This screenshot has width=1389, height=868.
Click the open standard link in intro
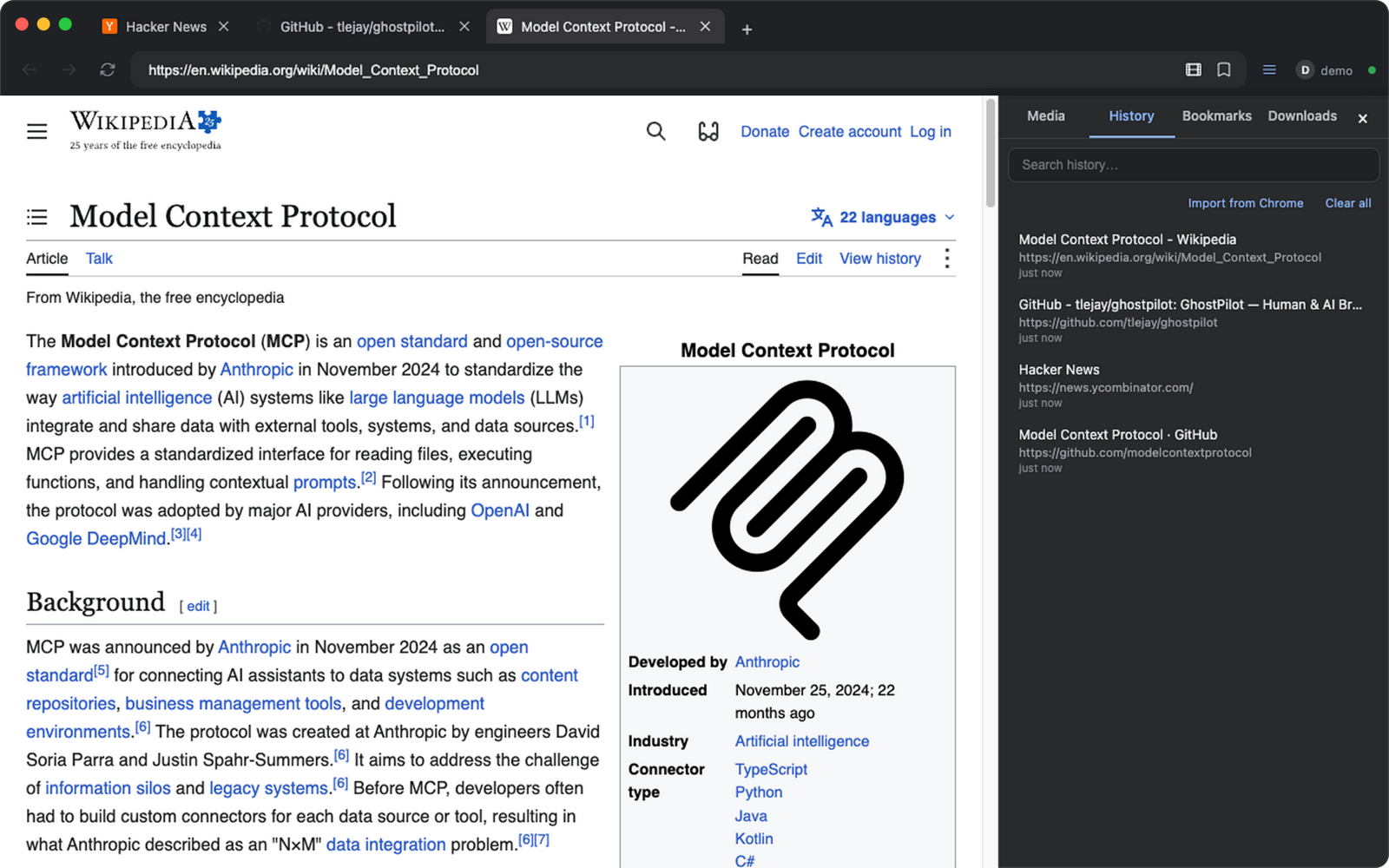tap(412, 341)
